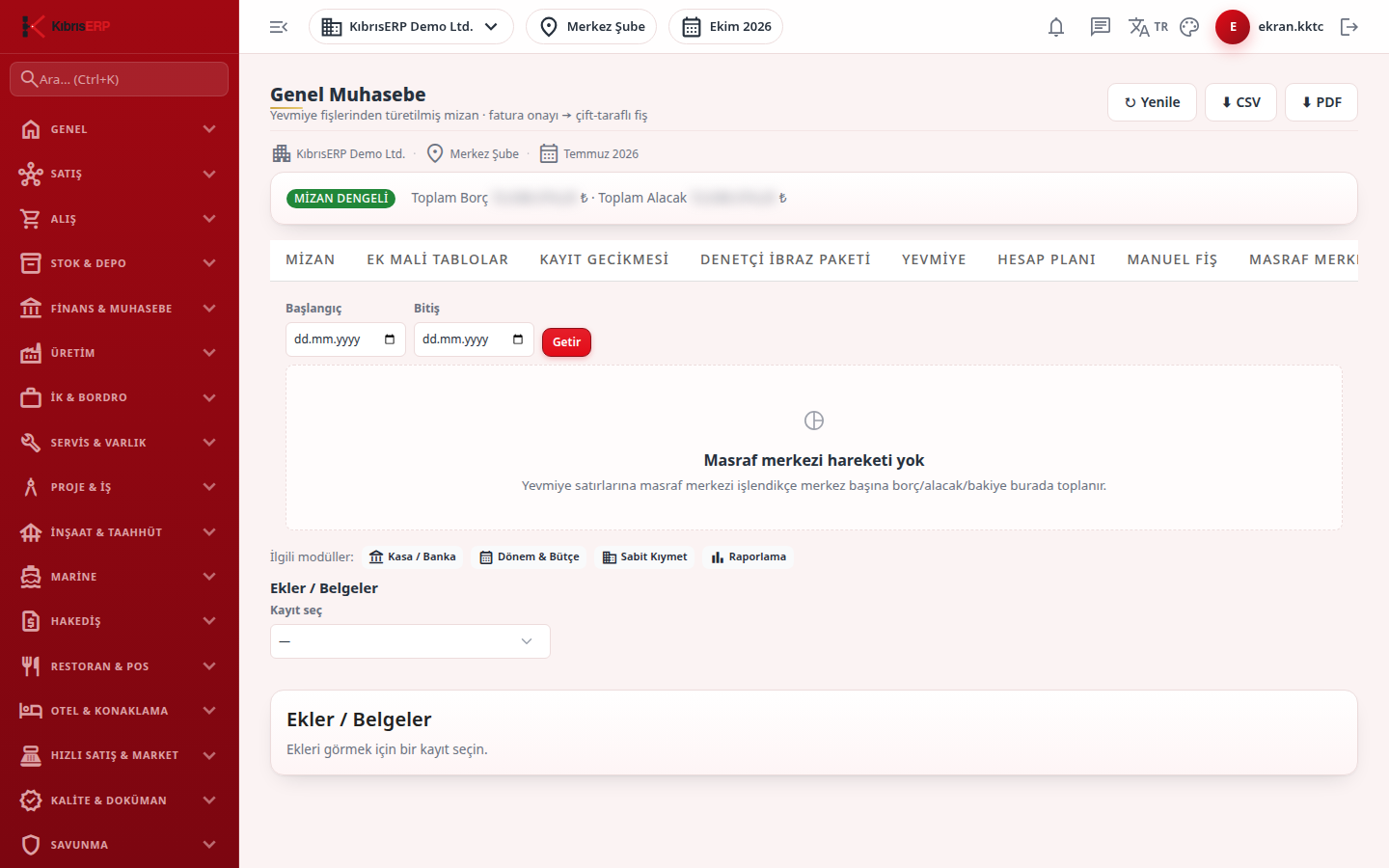Viewport: 1389px width, 868px height.
Task: Click the logout icon
Action: tap(1349, 27)
